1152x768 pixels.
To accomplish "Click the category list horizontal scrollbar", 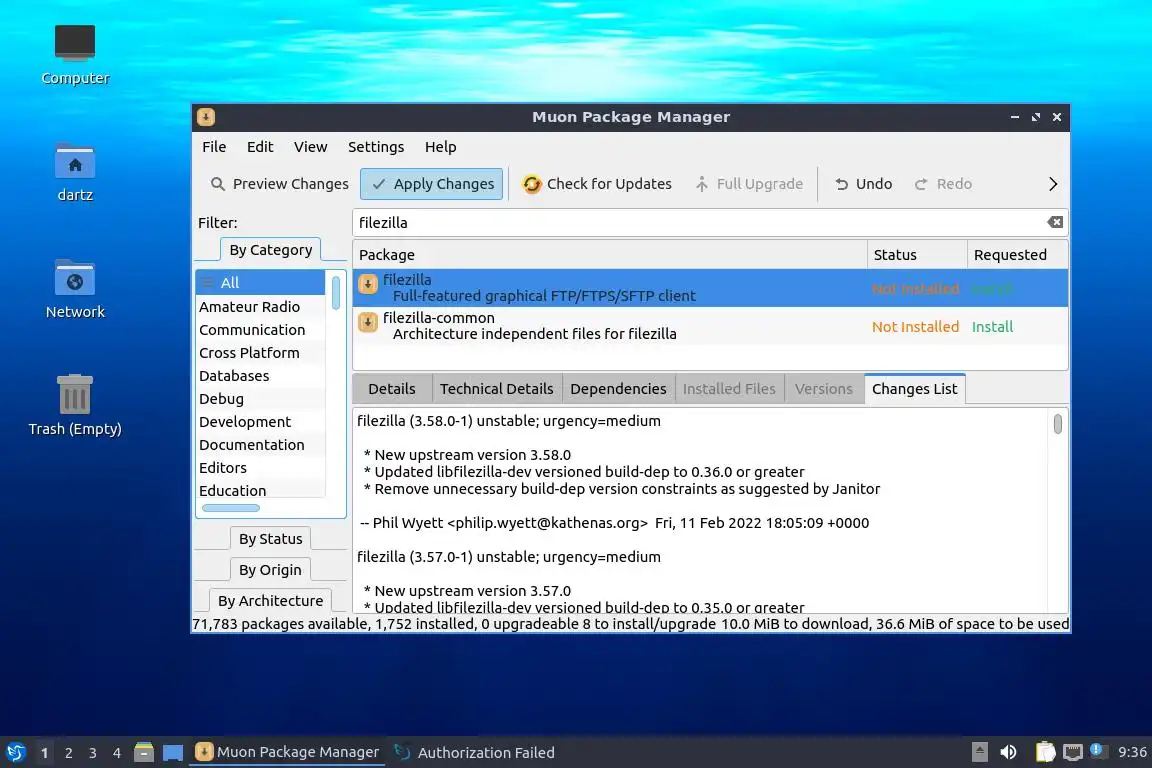I will coord(231,508).
